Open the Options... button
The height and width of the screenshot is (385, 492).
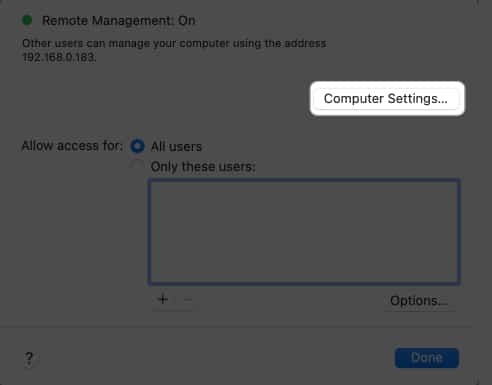(x=419, y=301)
